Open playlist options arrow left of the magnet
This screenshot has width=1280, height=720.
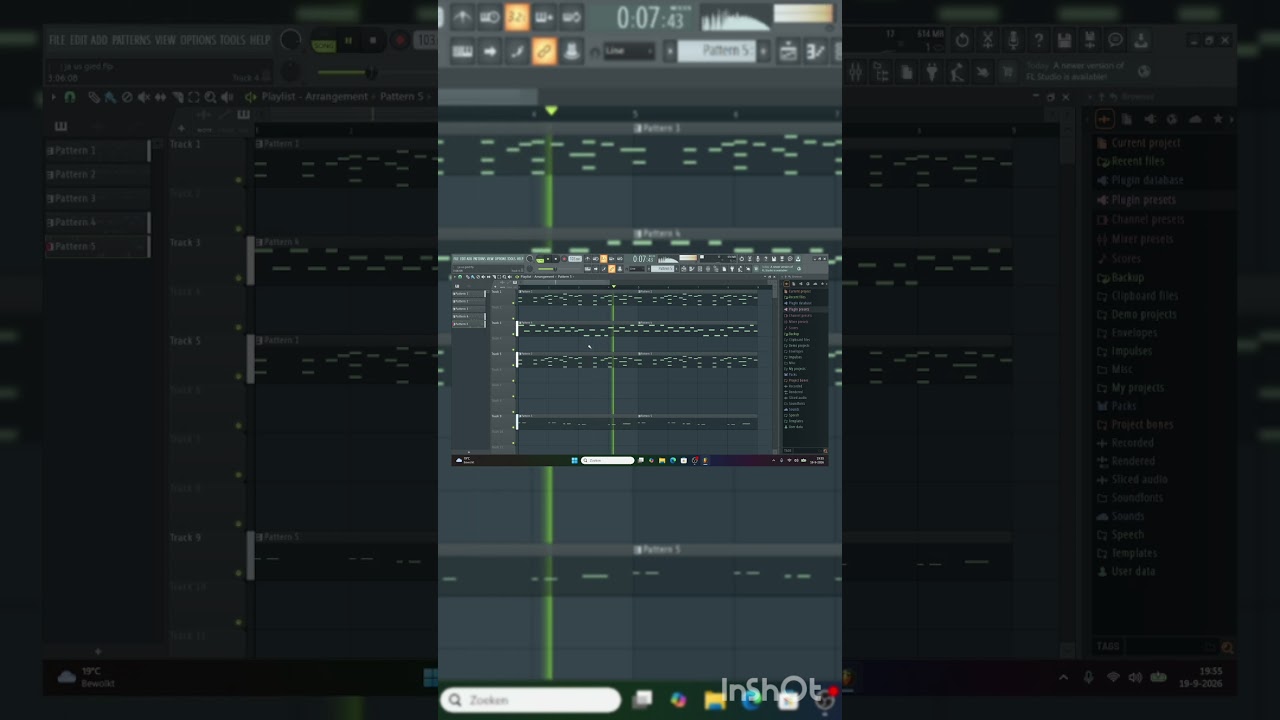tap(53, 97)
